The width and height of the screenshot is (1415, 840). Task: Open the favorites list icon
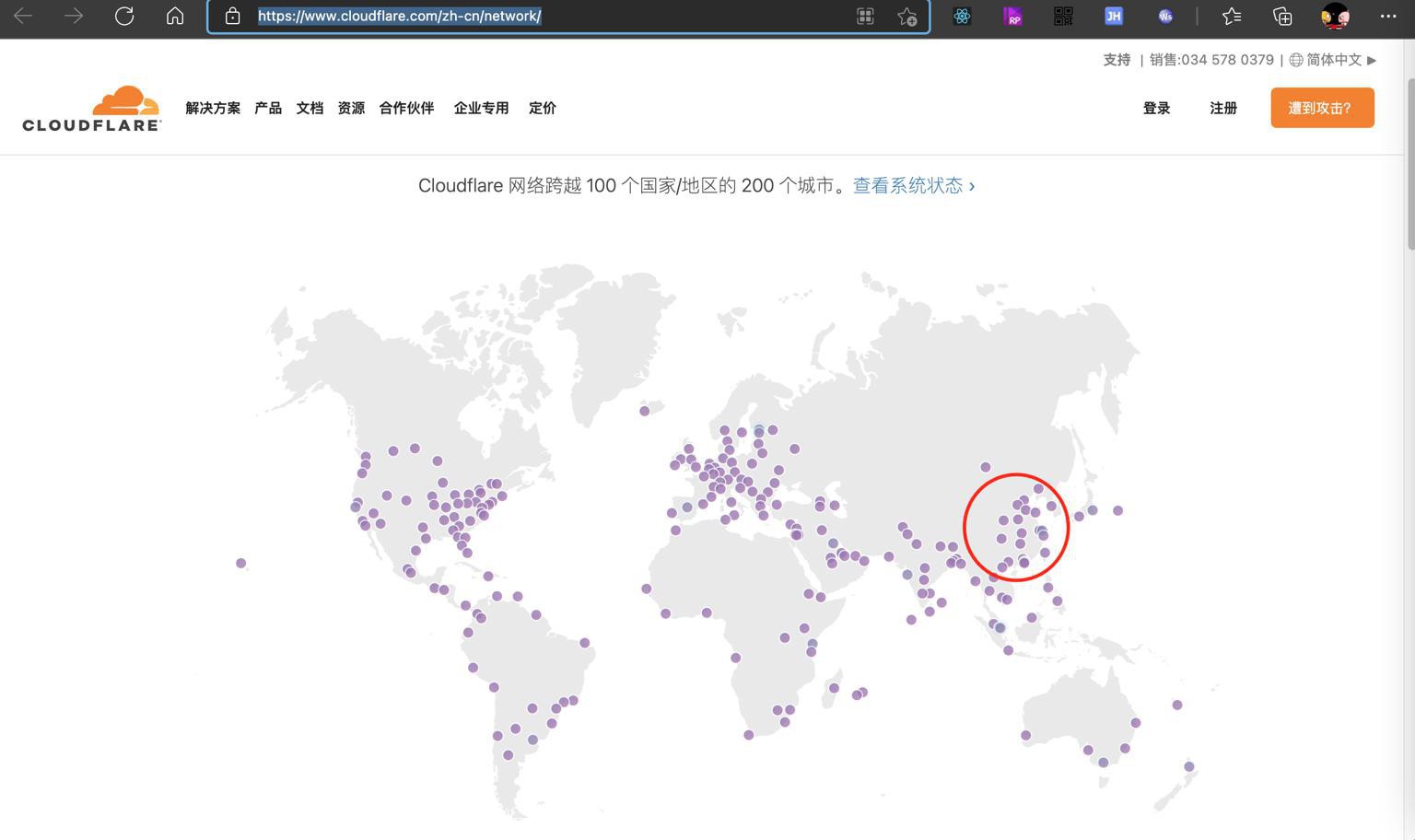coord(1232,16)
